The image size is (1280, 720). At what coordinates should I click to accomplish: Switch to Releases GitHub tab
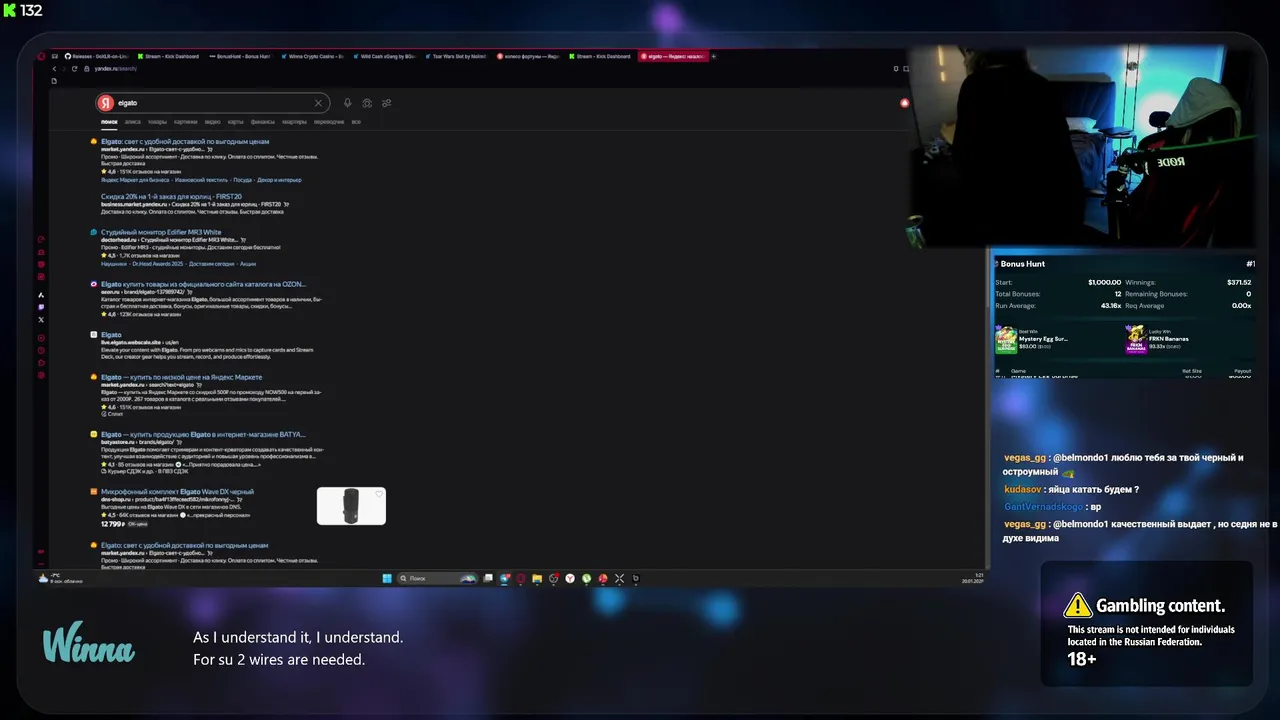(x=98, y=56)
